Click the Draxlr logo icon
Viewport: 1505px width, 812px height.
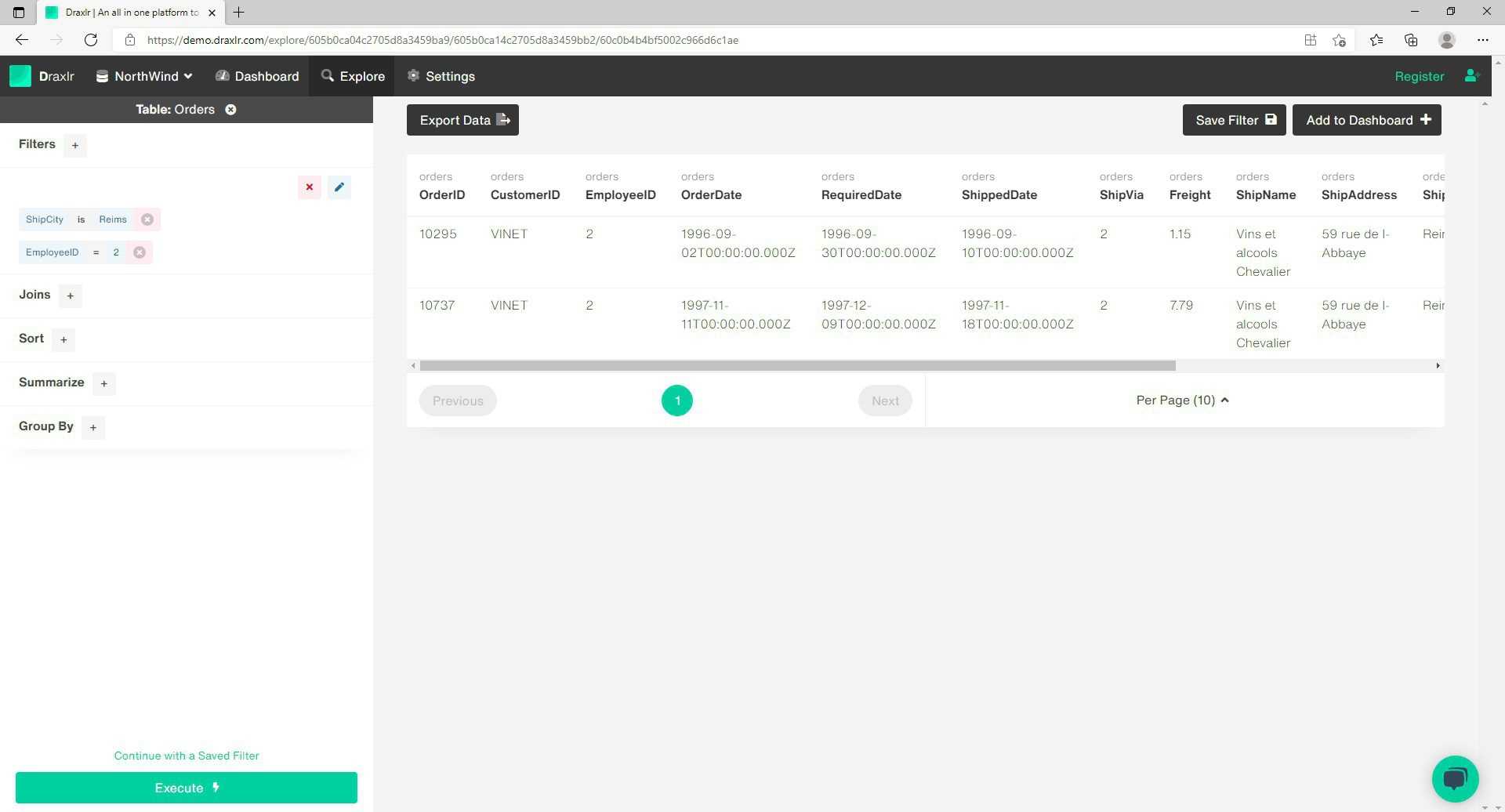click(x=20, y=76)
